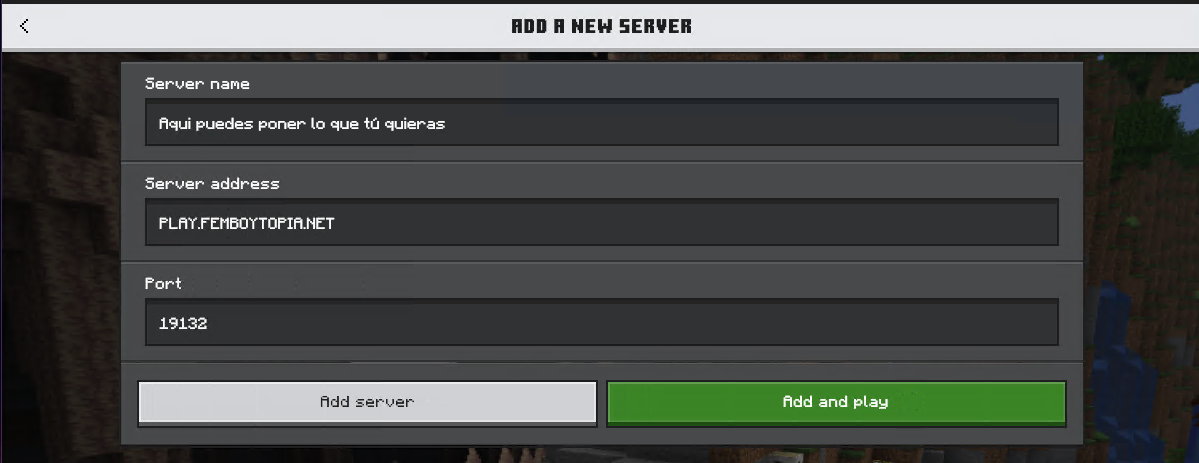Place cursor in PLAY.FEMBOYTOPIA.NET address text
Screen dimensions: 1199x463
(246, 223)
